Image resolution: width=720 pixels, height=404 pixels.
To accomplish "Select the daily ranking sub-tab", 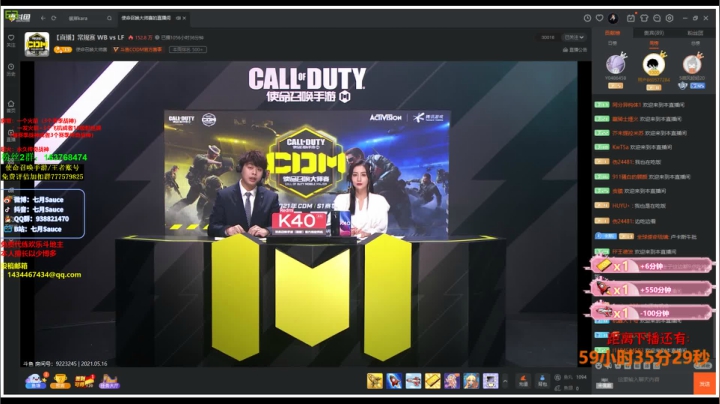I will (x=612, y=43).
